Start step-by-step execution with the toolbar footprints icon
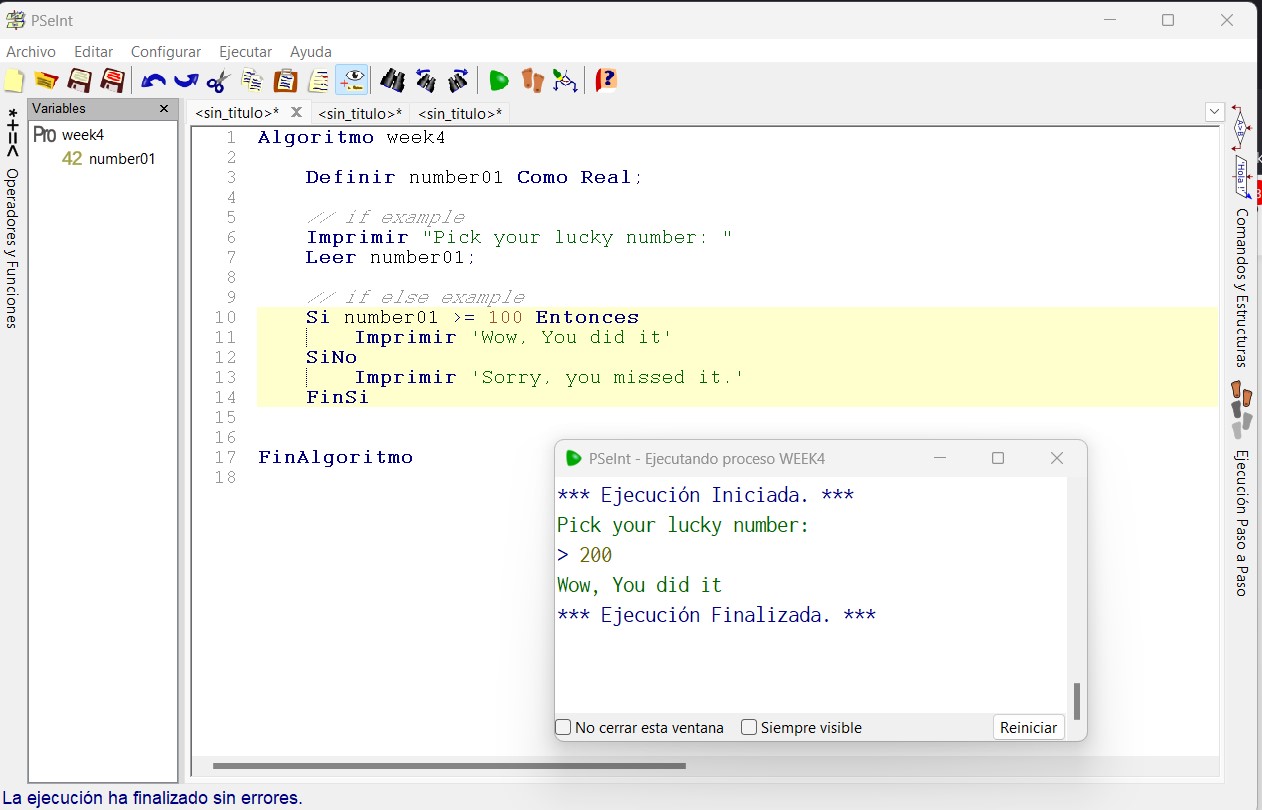The width and height of the screenshot is (1262, 810). coord(532,80)
